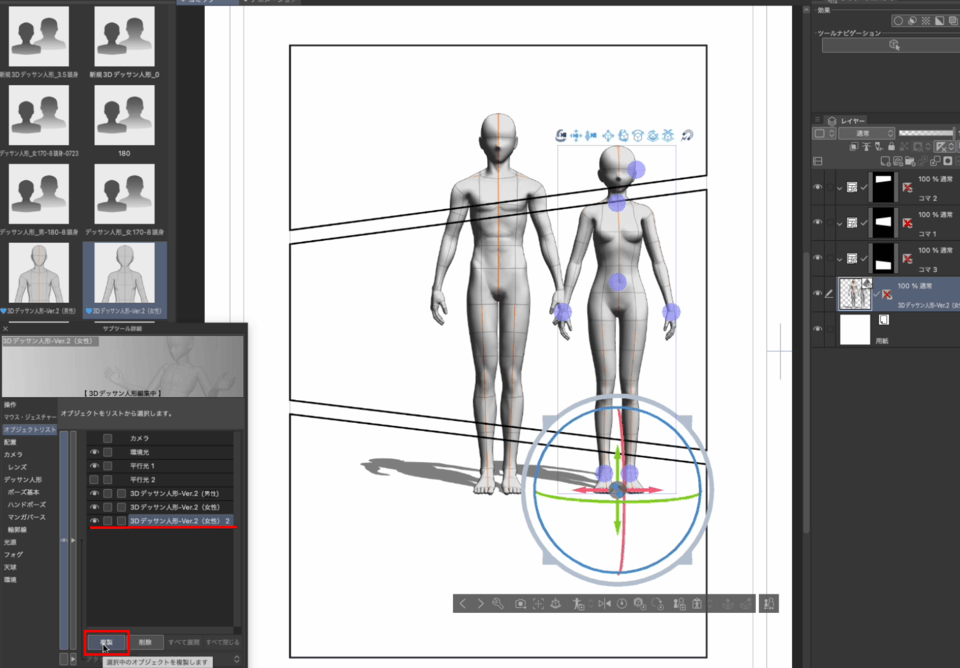Click the camera rotate icon above female figure

[x=560, y=136]
